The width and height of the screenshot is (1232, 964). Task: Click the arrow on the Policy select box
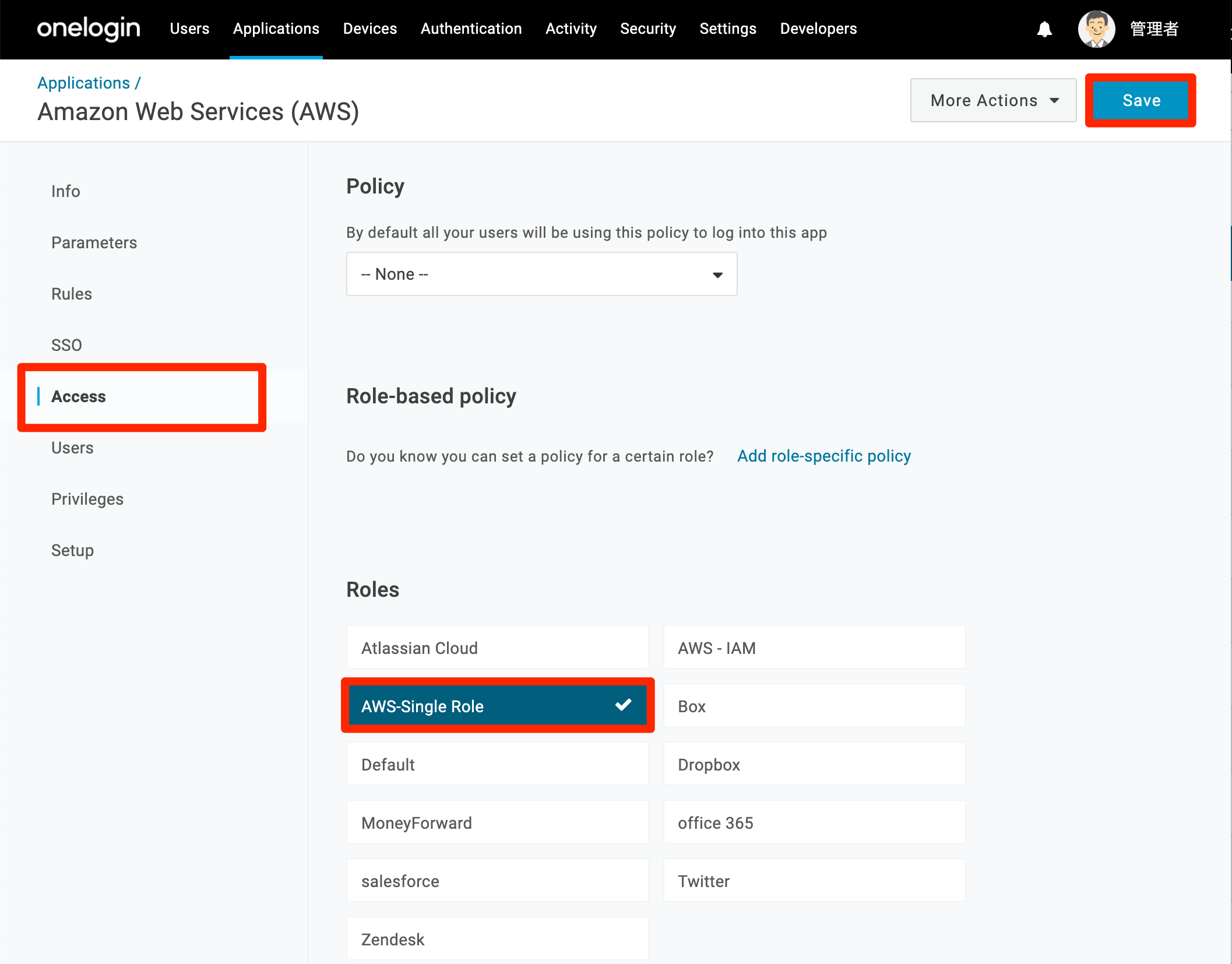tap(717, 275)
